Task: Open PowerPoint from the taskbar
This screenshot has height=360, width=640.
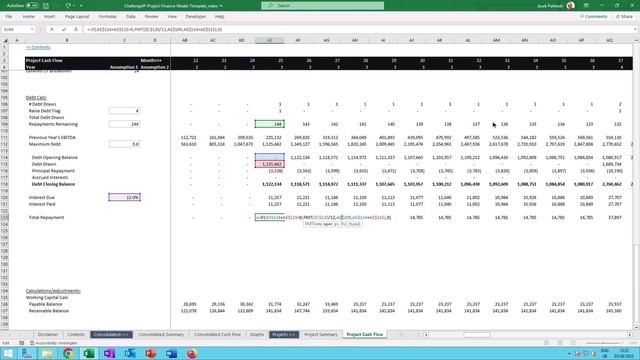Action: tap(151, 353)
